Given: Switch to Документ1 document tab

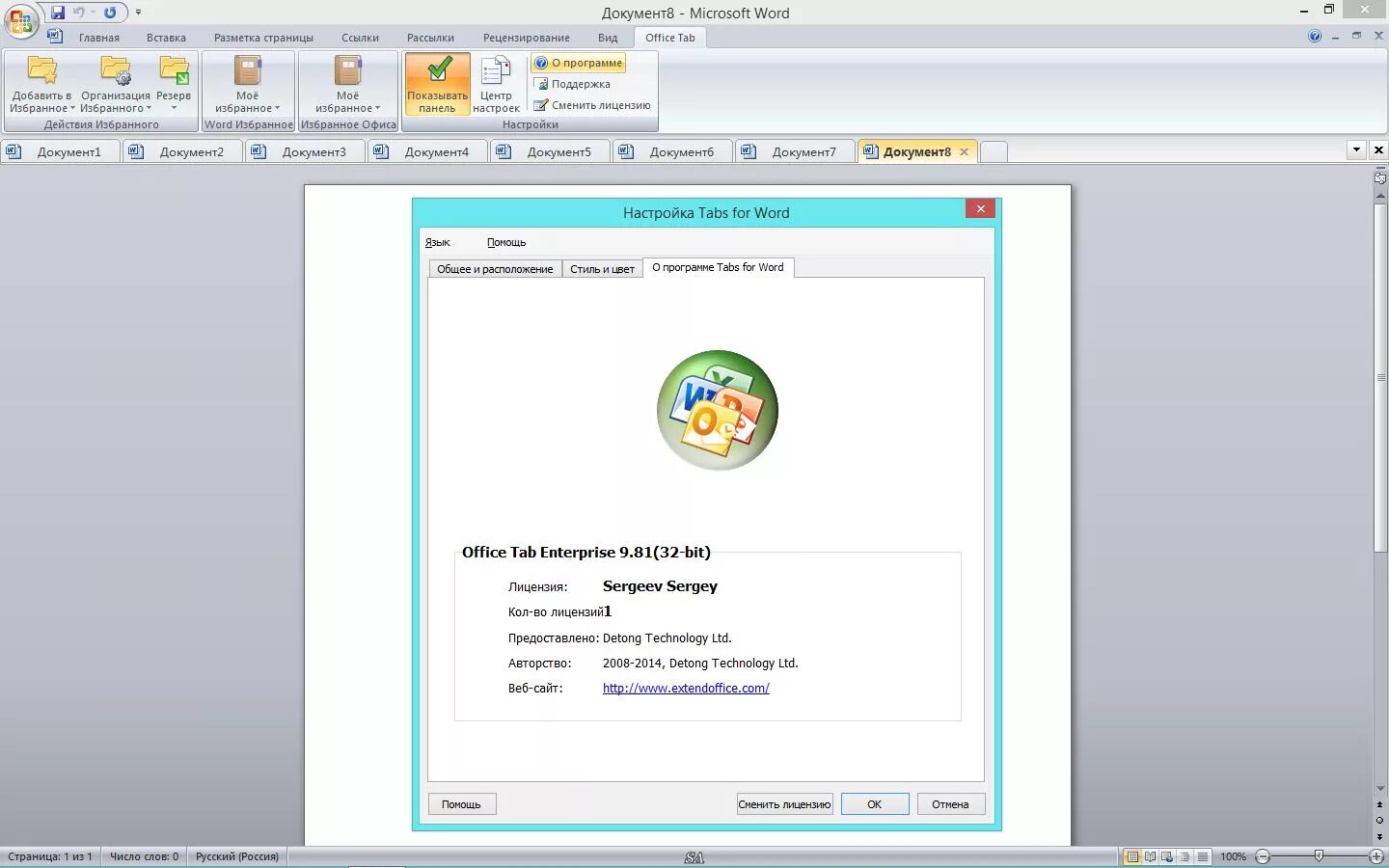Looking at the screenshot, I should pos(60,151).
